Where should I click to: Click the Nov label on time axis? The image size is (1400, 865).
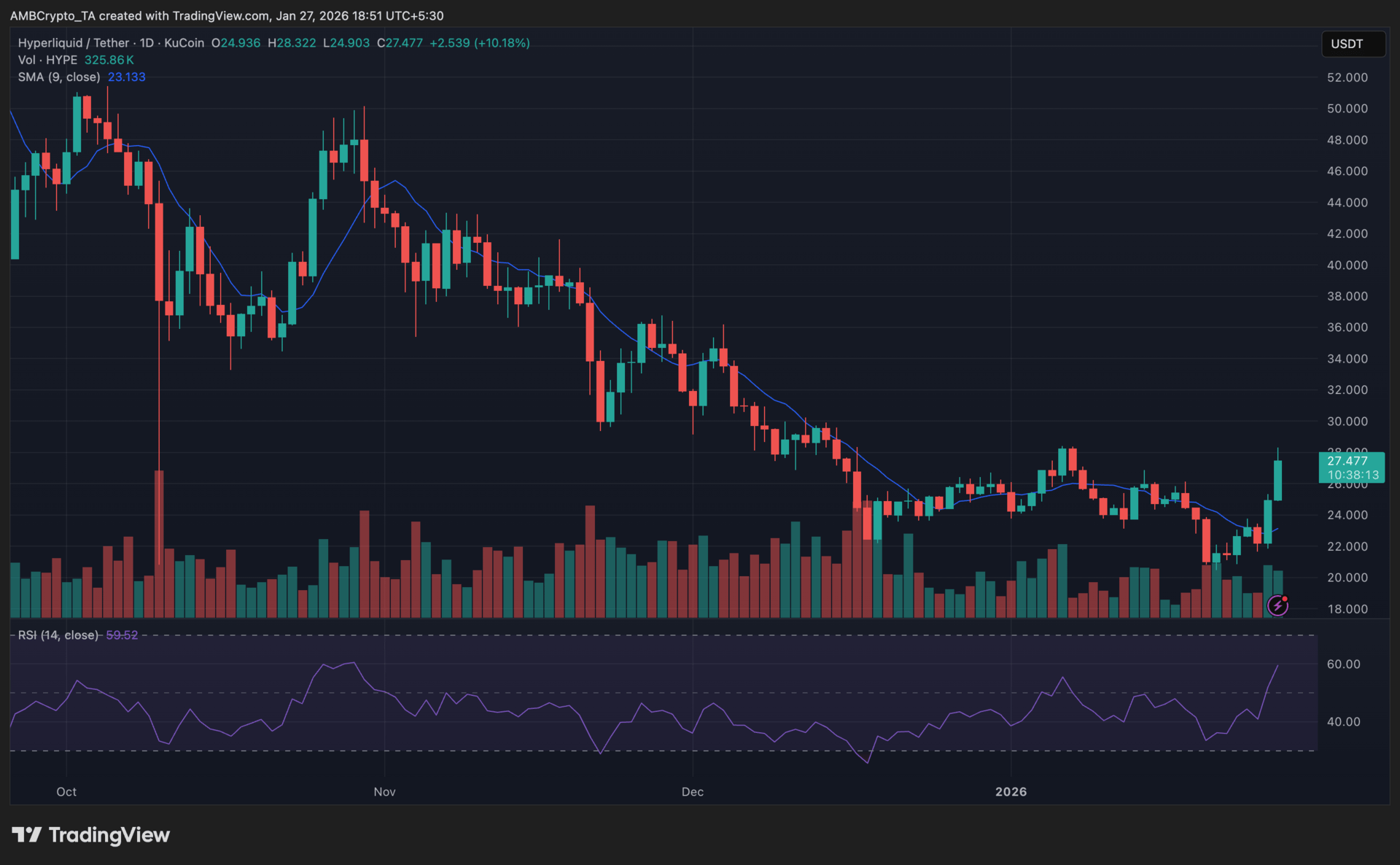pyautogui.click(x=384, y=791)
